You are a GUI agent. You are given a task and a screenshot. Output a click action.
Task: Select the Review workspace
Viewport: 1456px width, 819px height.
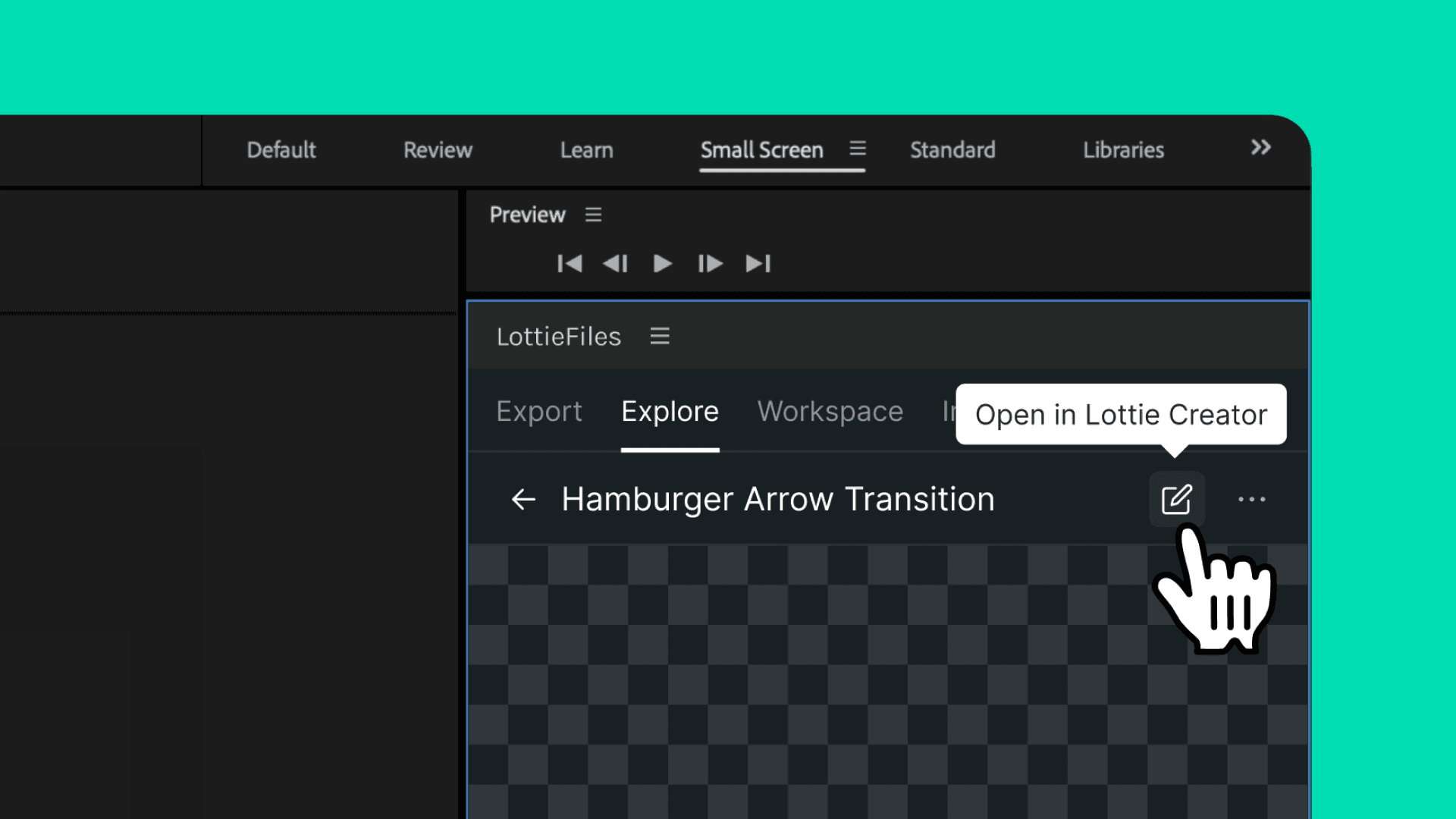tap(438, 150)
